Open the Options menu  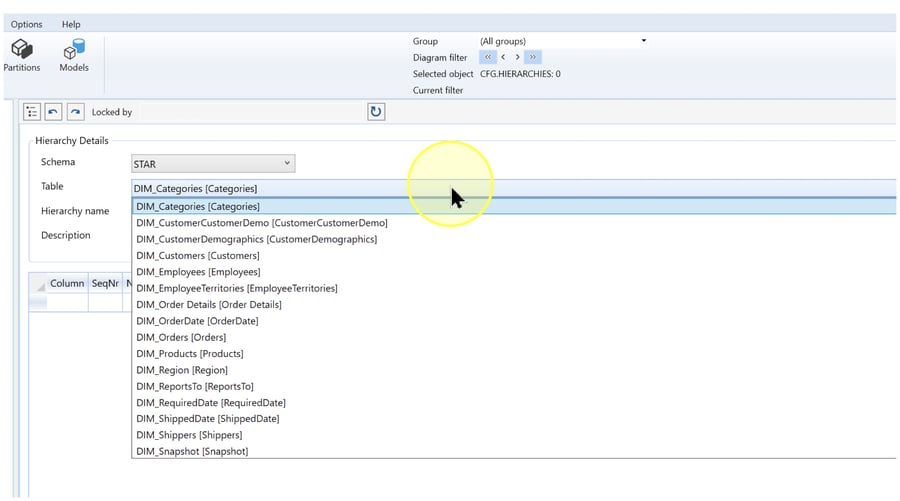point(26,24)
